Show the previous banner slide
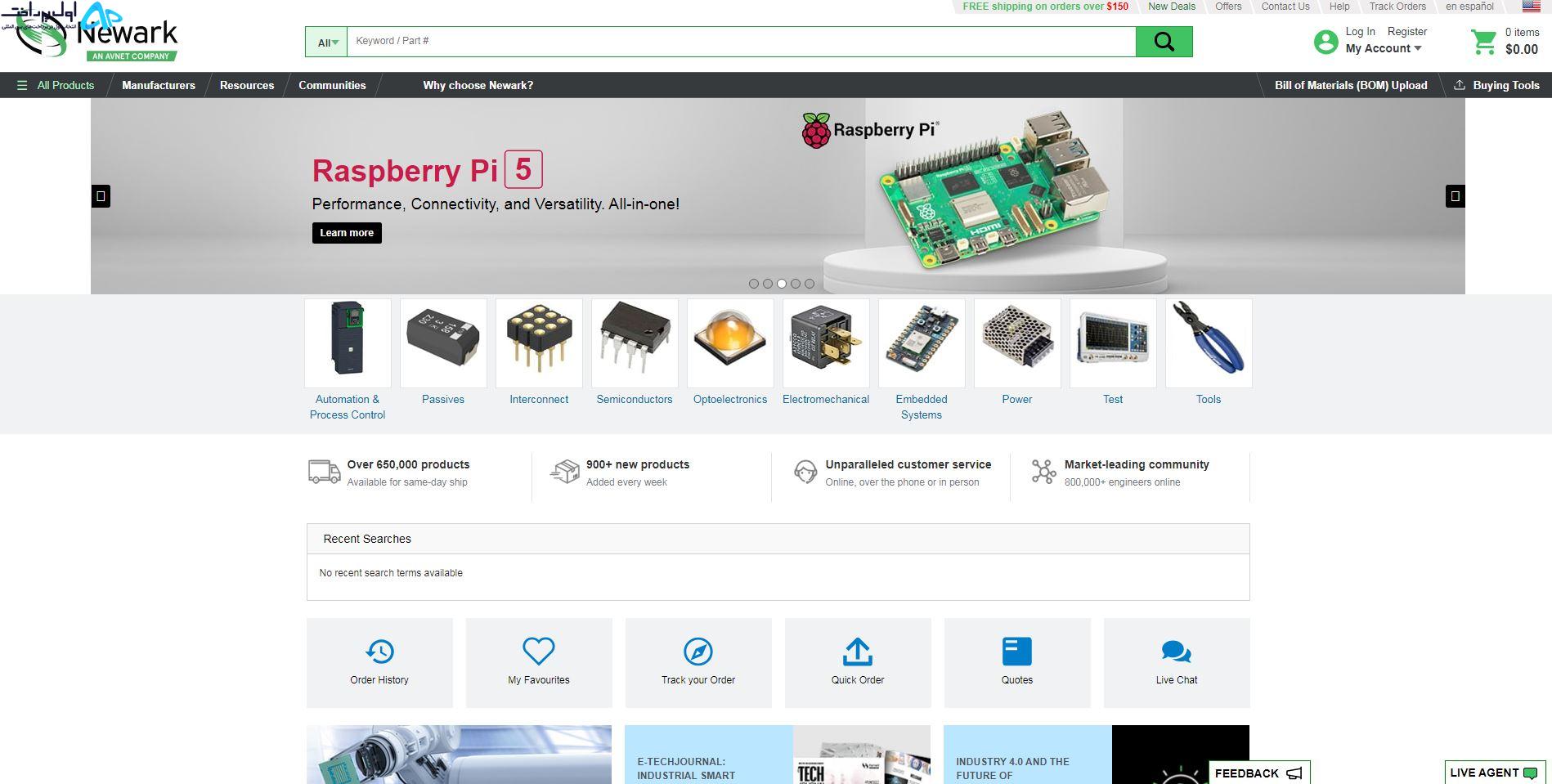The height and width of the screenshot is (784, 1552). tap(101, 196)
